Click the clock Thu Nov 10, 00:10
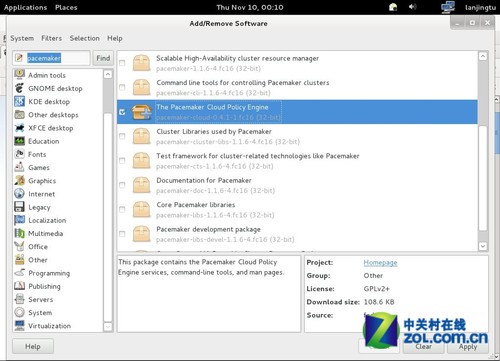 (250, 7)
